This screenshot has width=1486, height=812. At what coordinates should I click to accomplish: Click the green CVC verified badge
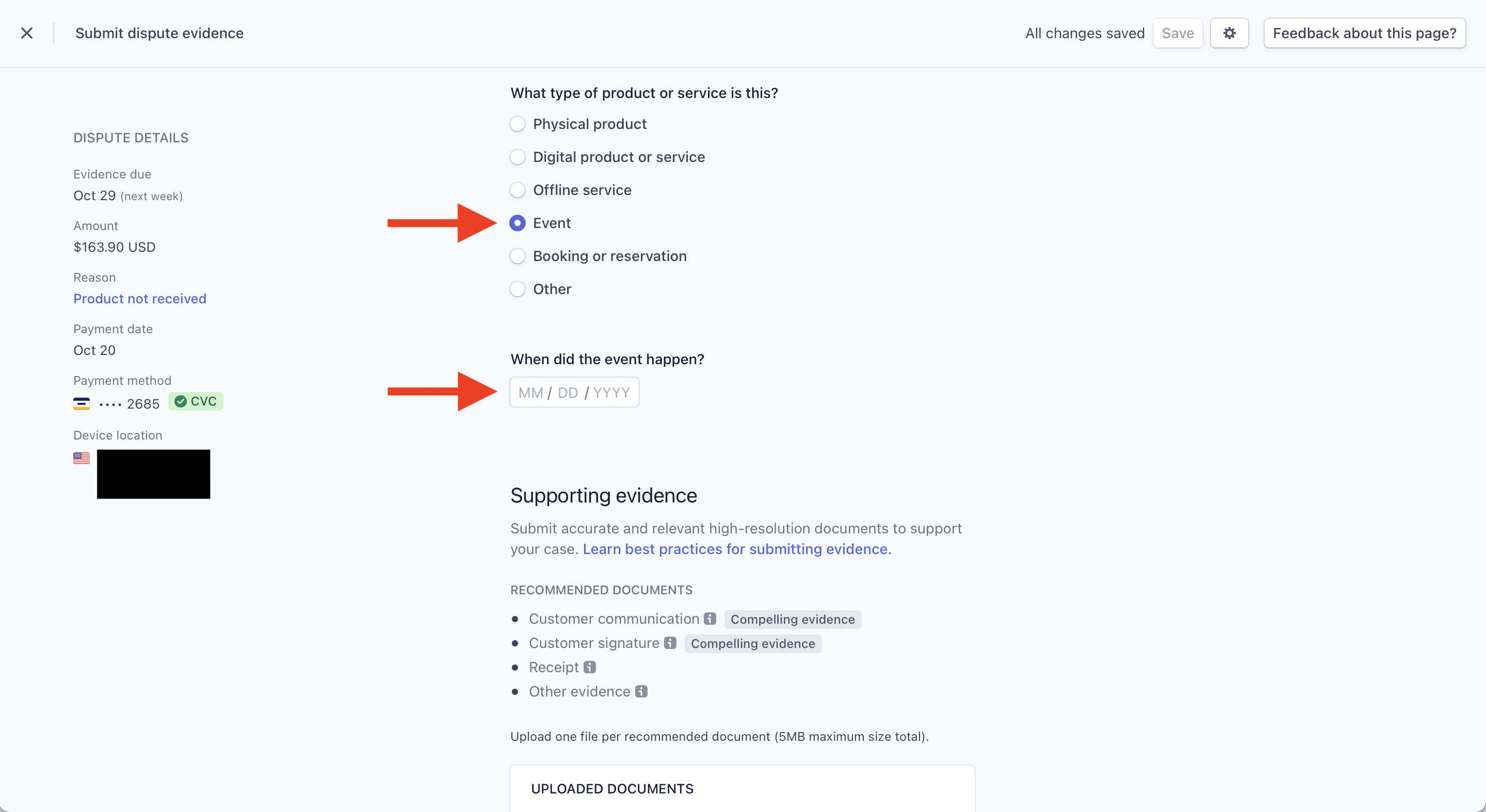[196, 402]
